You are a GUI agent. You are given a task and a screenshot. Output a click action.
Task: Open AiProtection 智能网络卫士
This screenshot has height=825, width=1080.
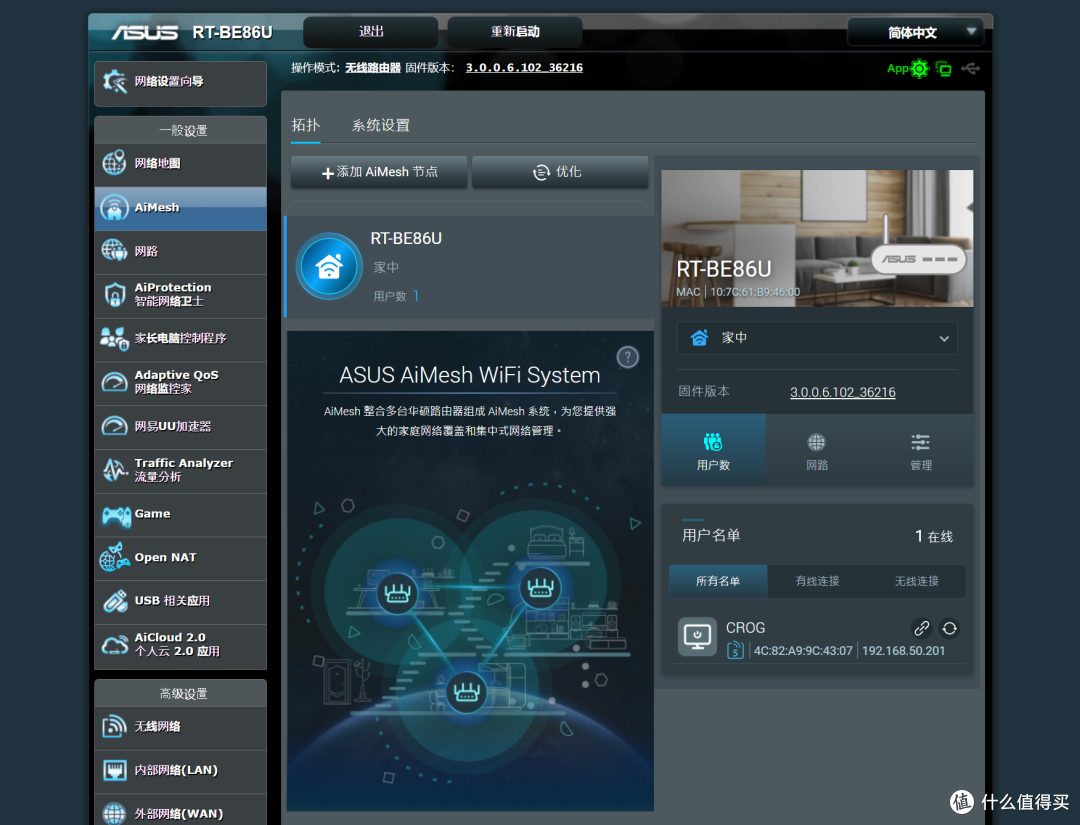[x=180, y=295]
